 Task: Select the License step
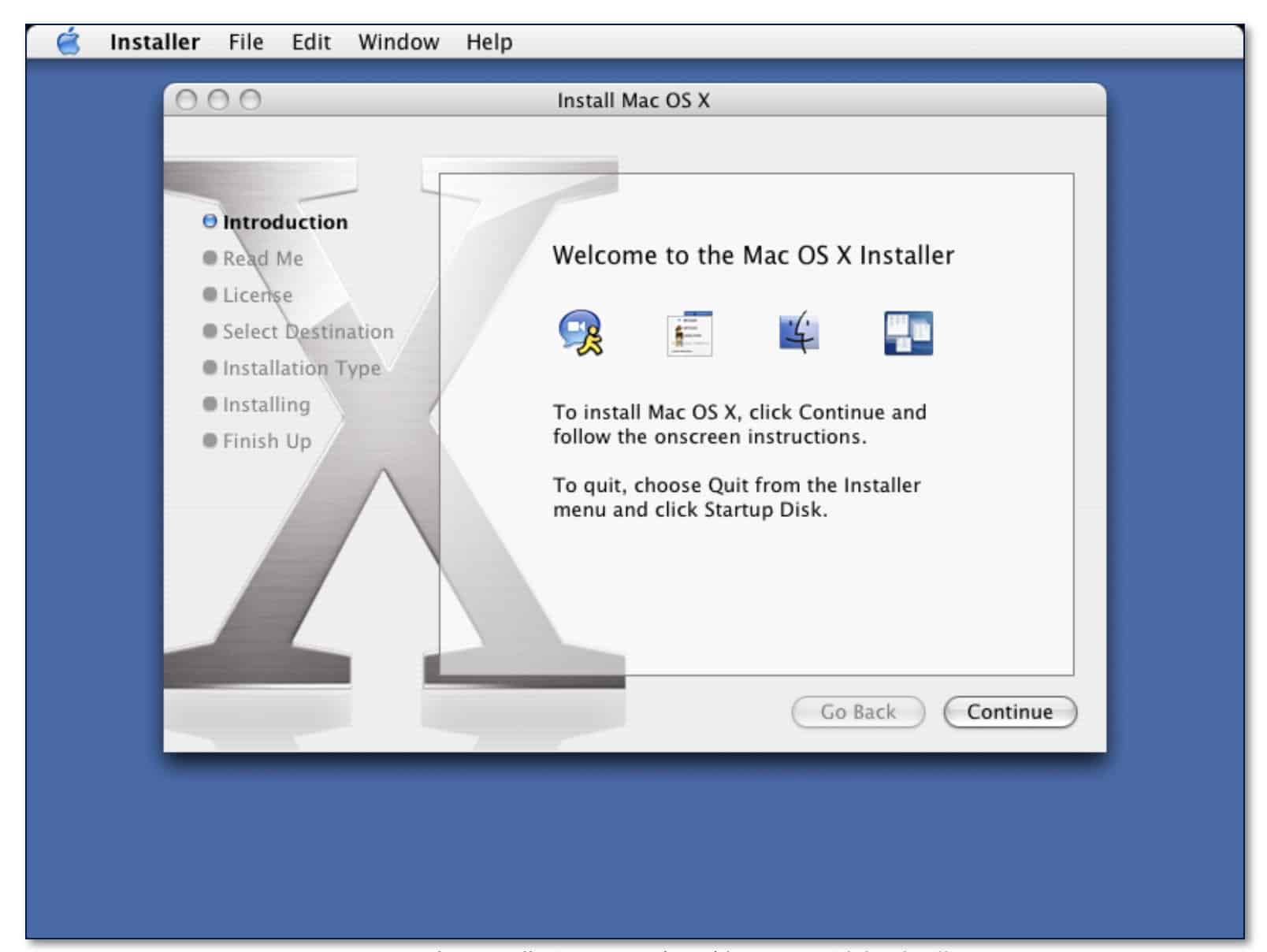(x=247, y=295)
